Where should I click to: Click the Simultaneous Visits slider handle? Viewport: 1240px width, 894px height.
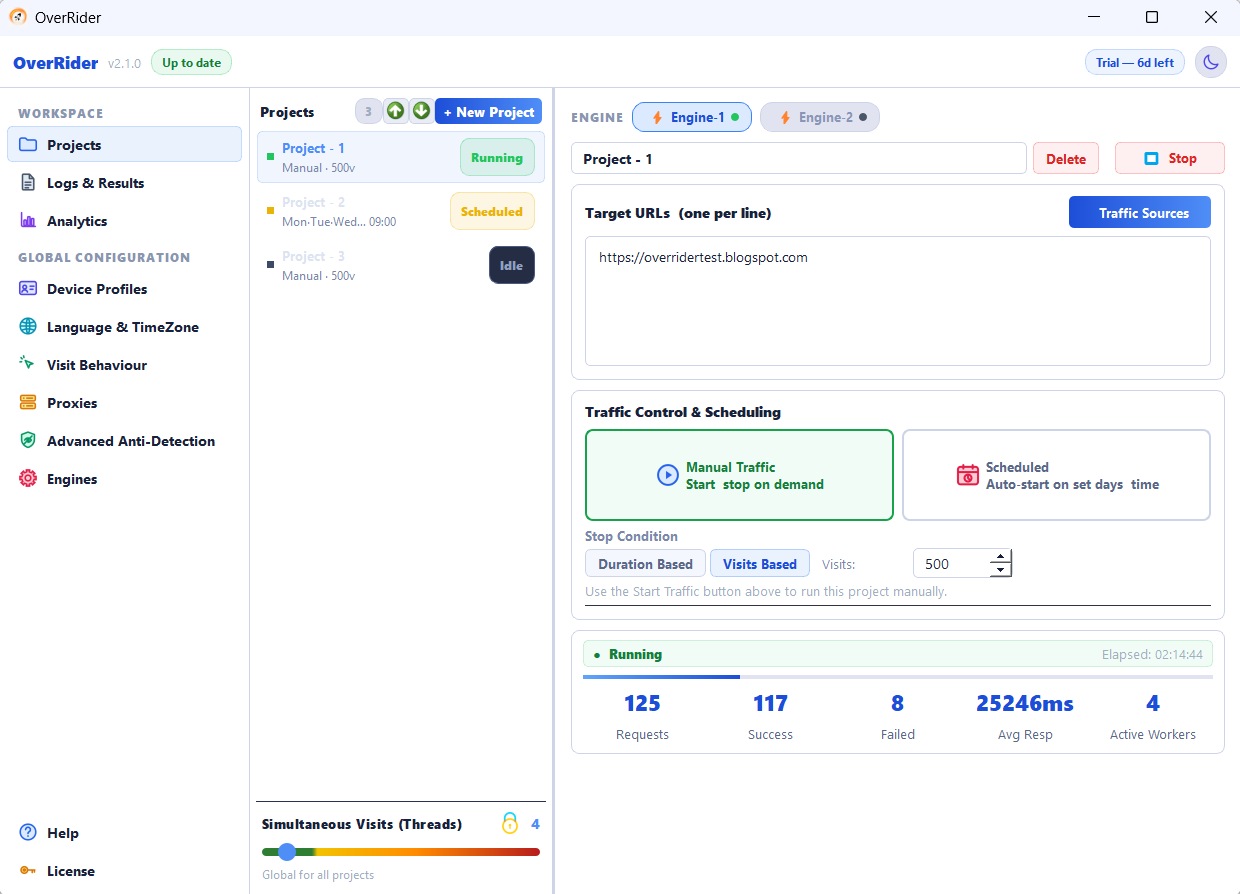287,852
